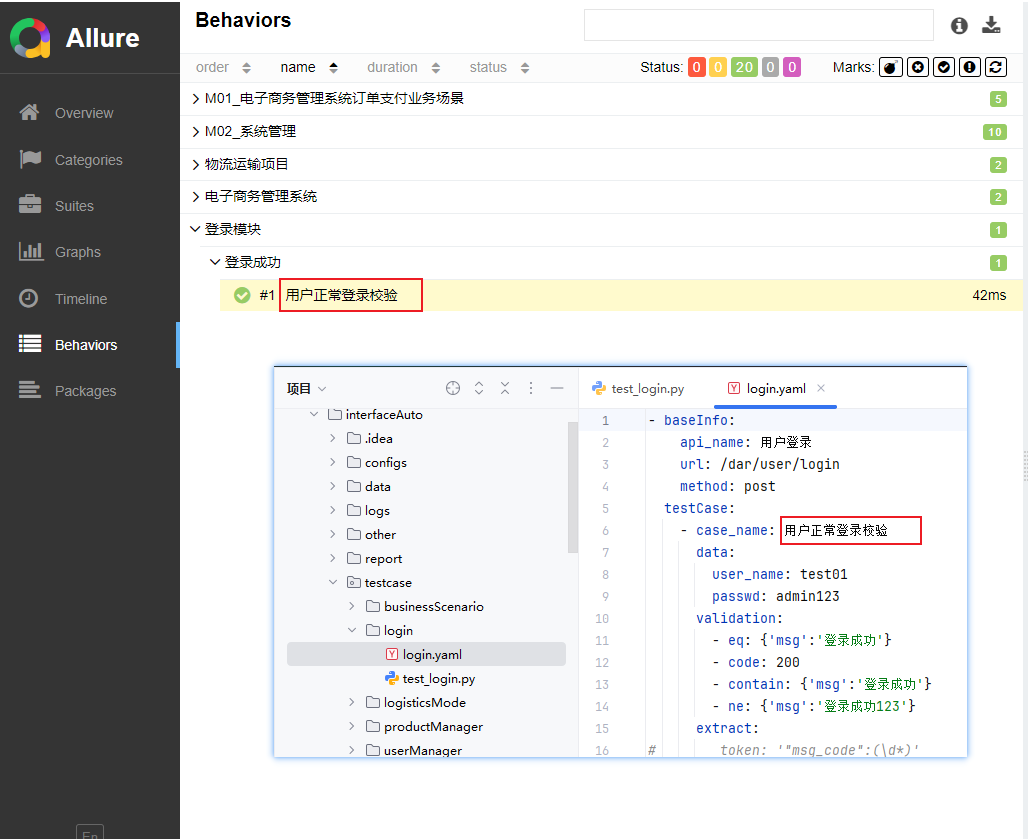Click the project tree vertical scrollbar

coord(572,488)
